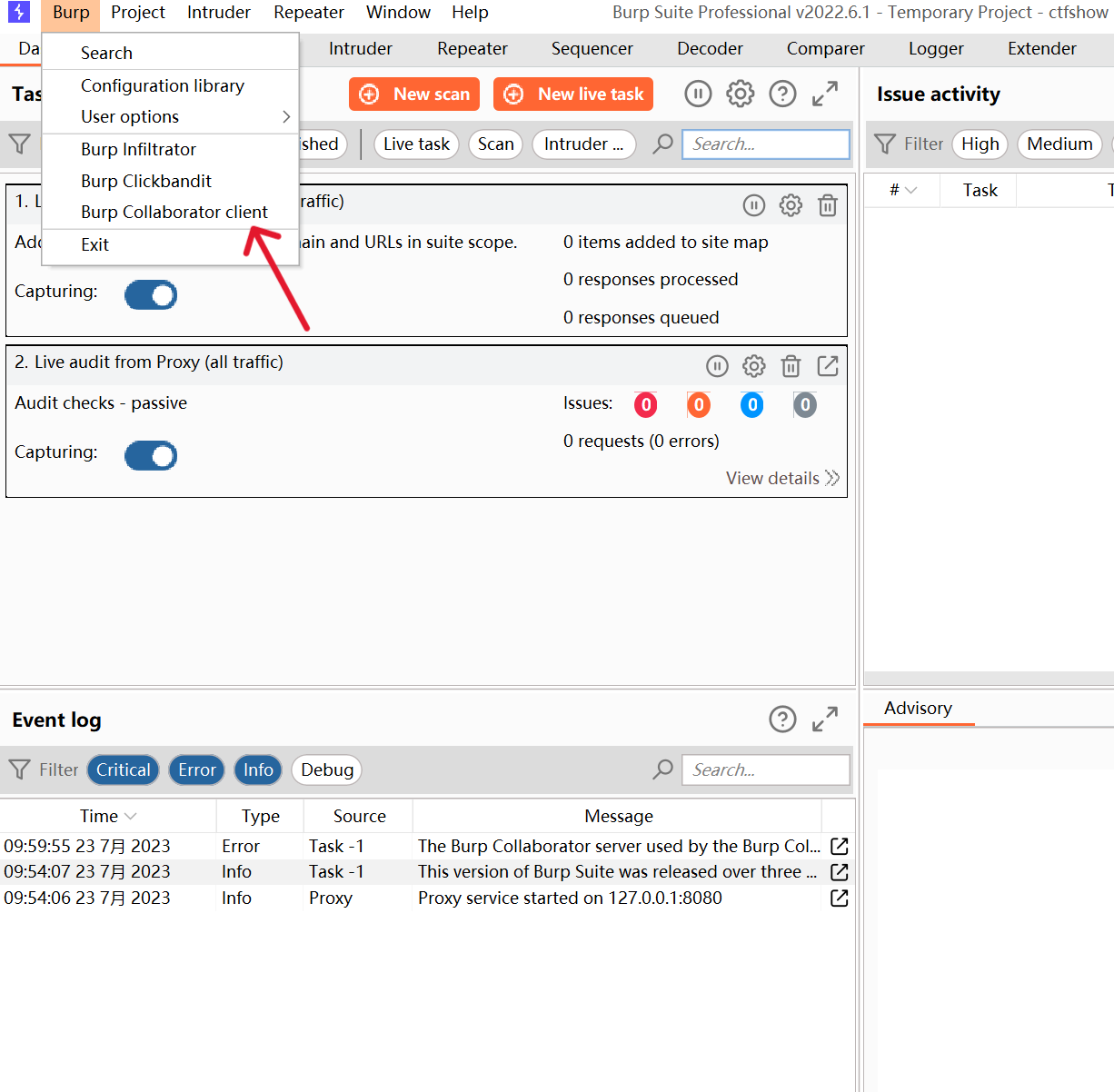Select the Advisory tab

coord(918,709)
